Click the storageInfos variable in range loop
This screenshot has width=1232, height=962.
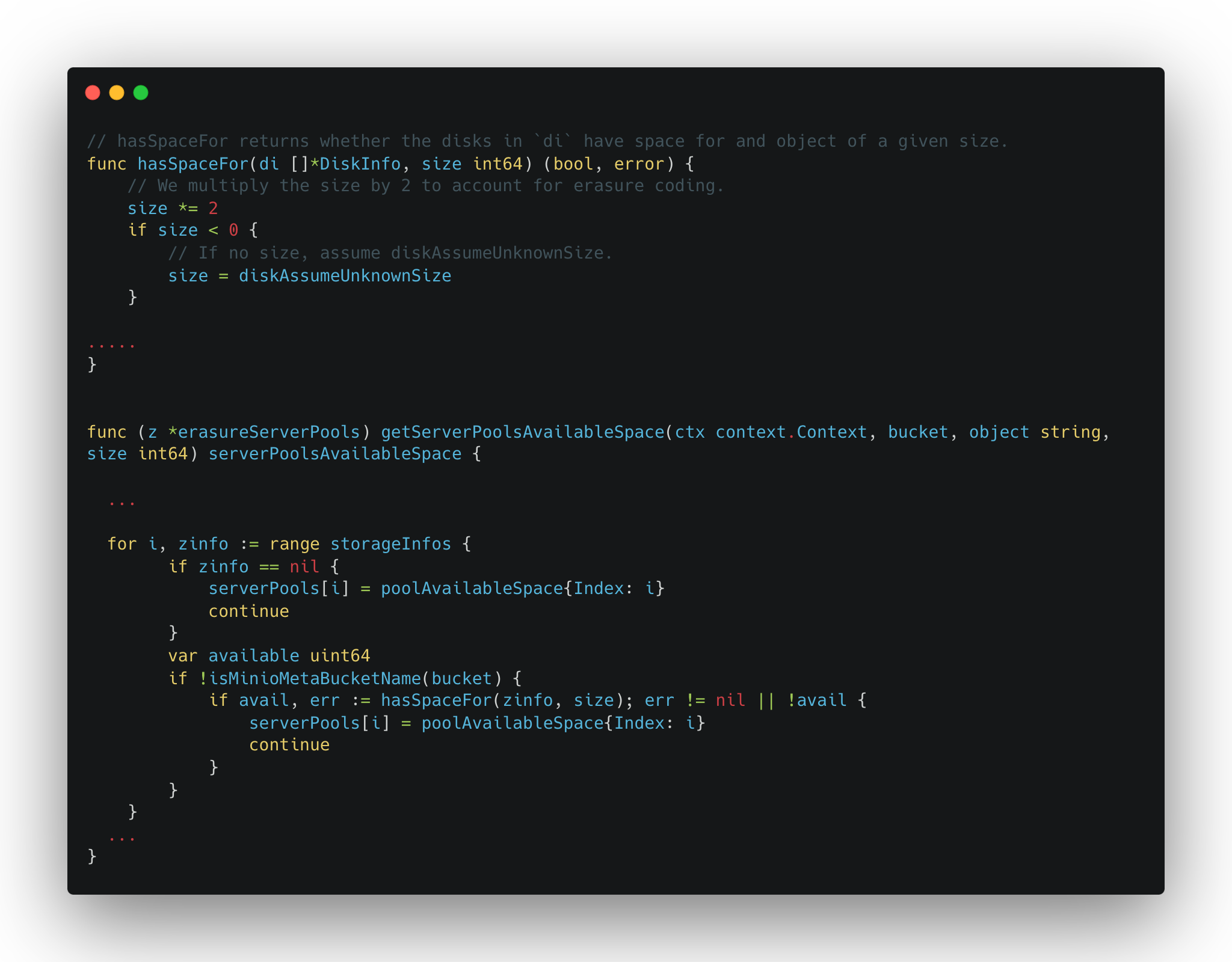390,544
